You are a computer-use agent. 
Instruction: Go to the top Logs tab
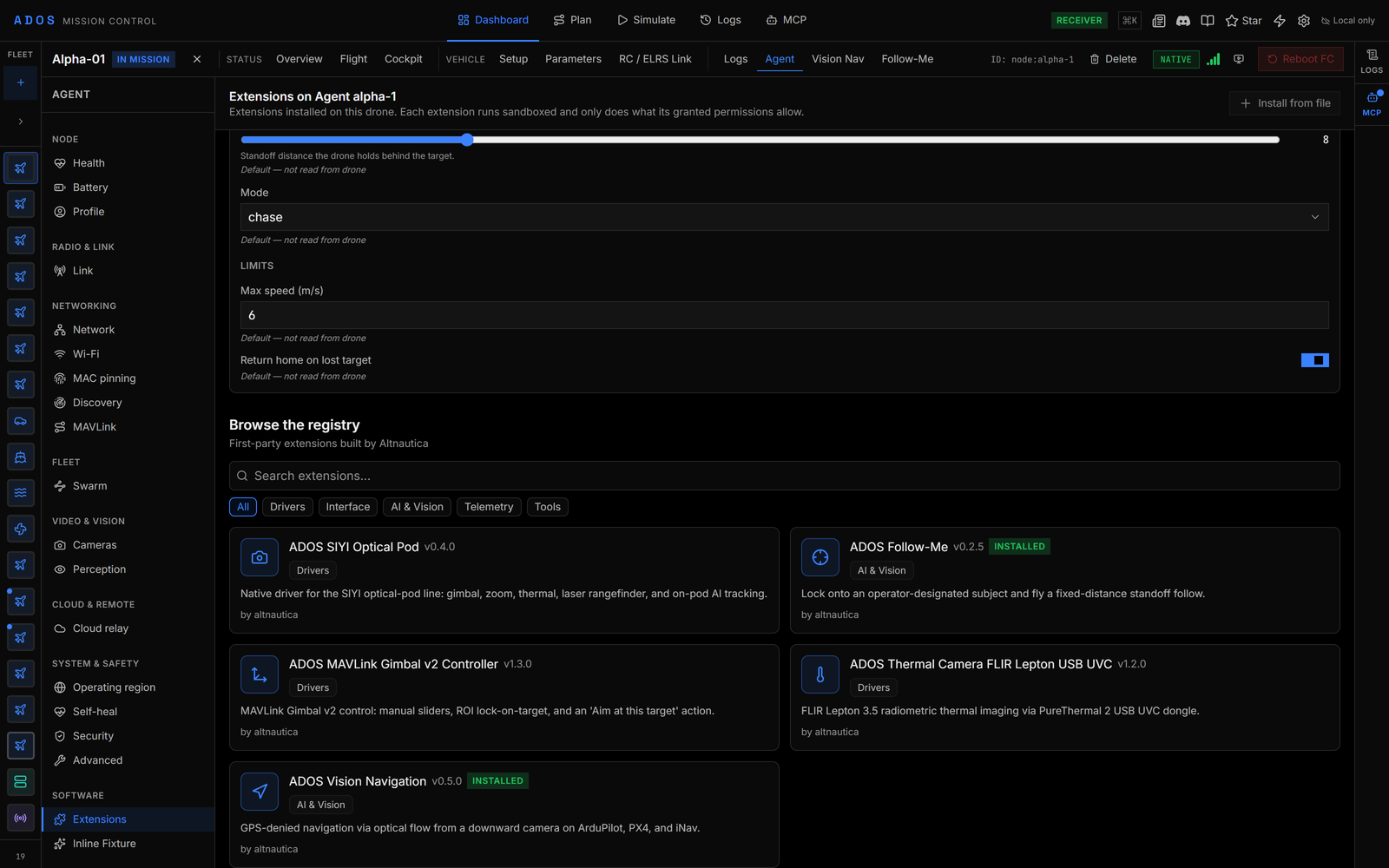(x=721, y=20)
